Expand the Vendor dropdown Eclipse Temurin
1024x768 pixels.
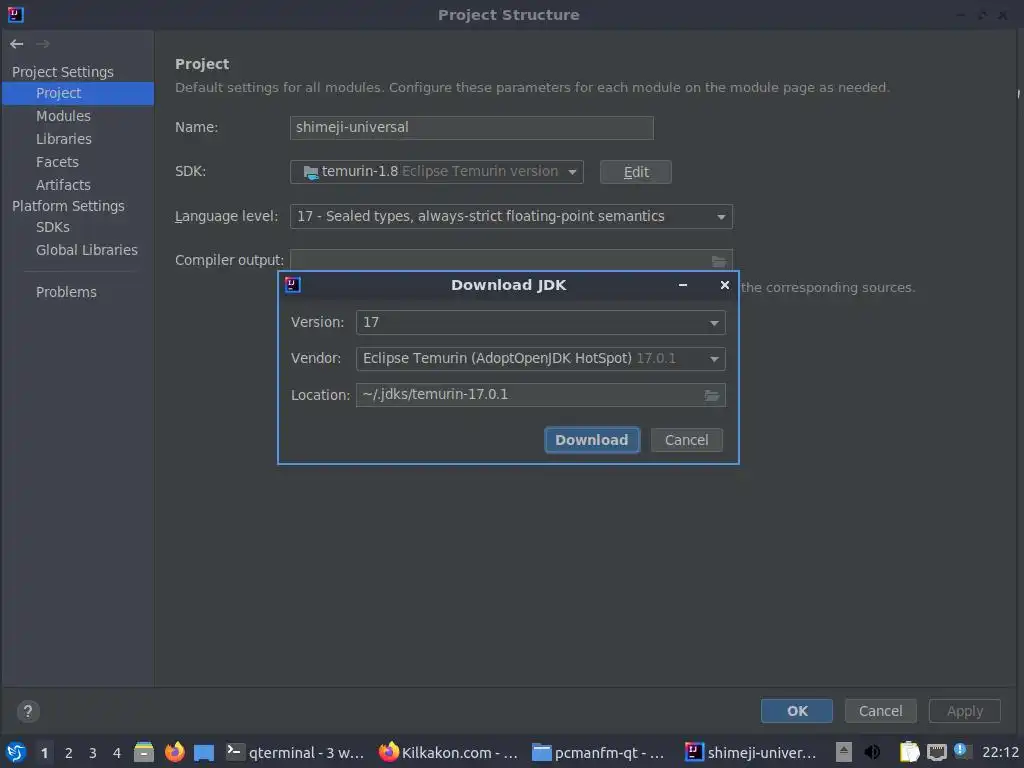click(x=540, y=359)
